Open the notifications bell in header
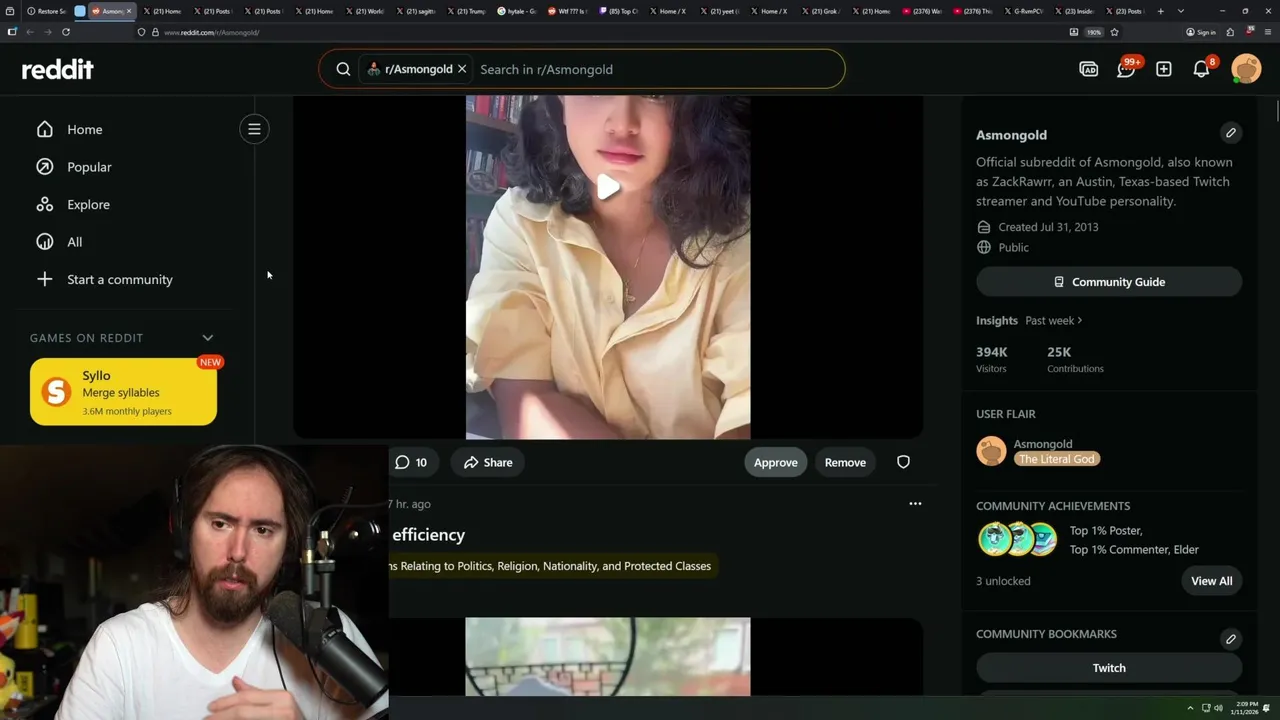Screen dimensions: 1280x720 pyautogui.click(x=1201, y=69)
